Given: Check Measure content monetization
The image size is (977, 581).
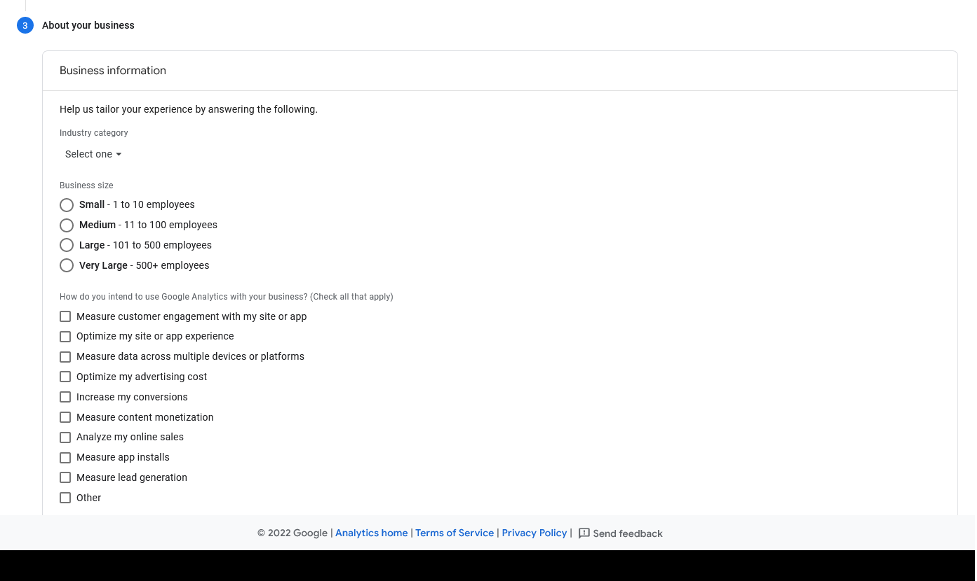Looking at the screenshot, I should coord(65,417).
